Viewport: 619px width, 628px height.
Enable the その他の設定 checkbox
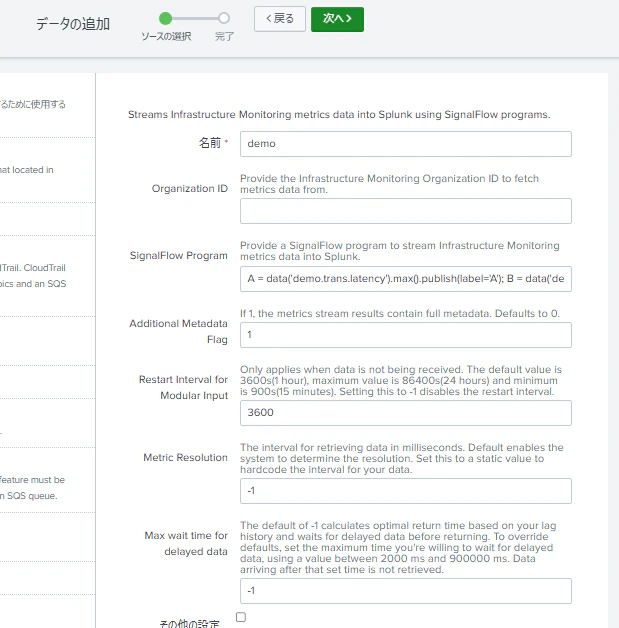[x=241, y=617]
